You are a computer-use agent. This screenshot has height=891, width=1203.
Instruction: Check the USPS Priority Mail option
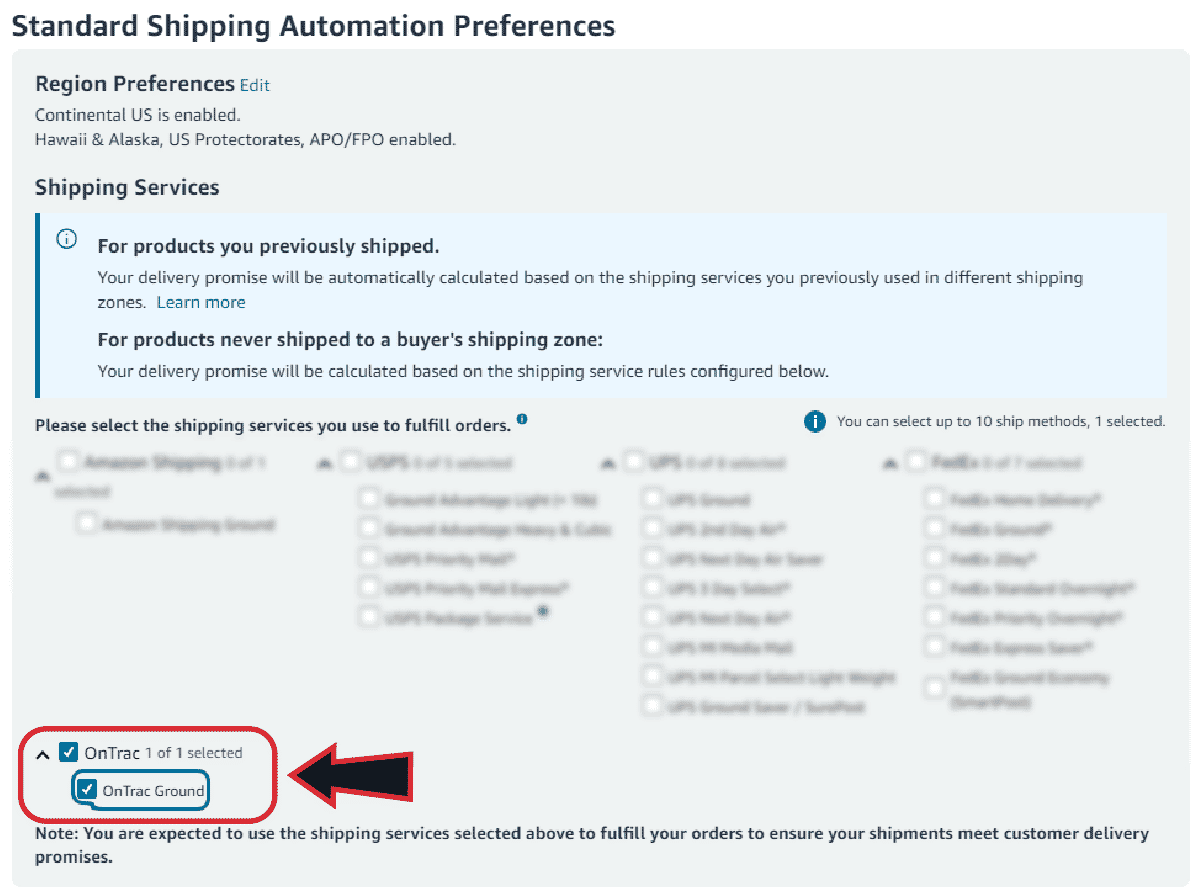coord(370,558)
